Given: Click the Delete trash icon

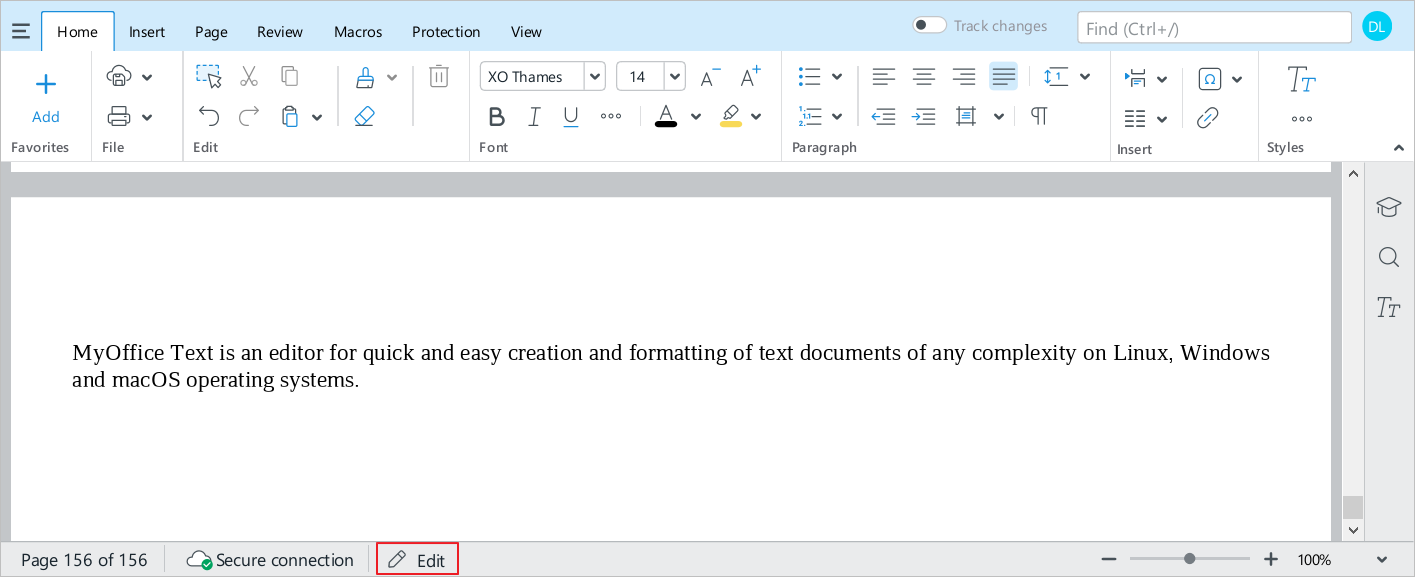Looking at the screenshot, I should [x=439, y=76].
